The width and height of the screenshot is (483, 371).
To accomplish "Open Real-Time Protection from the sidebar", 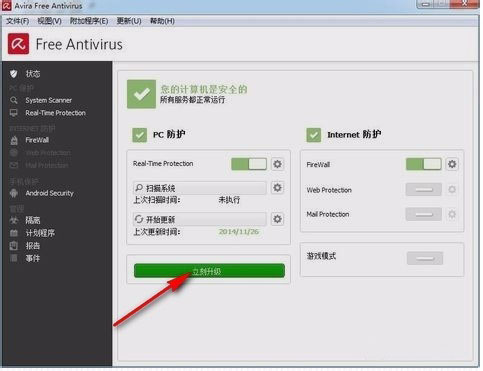I will [56, 113].
